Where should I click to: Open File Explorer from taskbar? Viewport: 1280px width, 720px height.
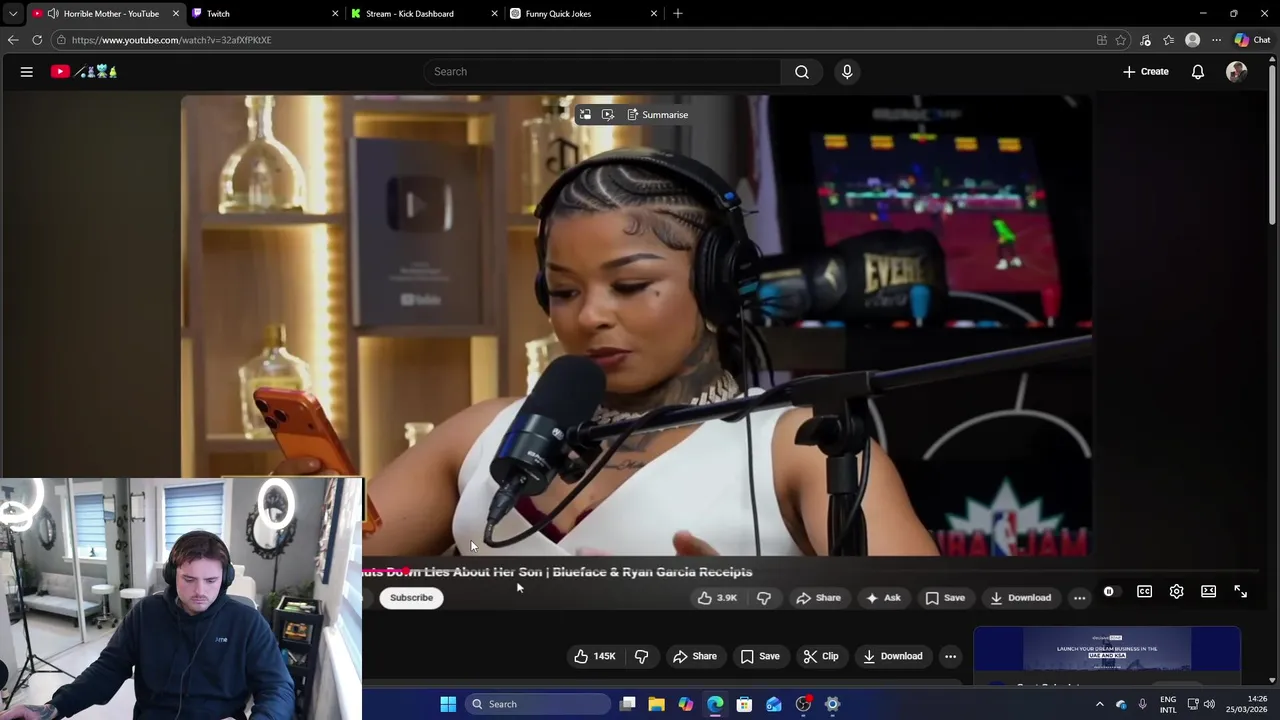pyautogui.click(x=656, y=704)
